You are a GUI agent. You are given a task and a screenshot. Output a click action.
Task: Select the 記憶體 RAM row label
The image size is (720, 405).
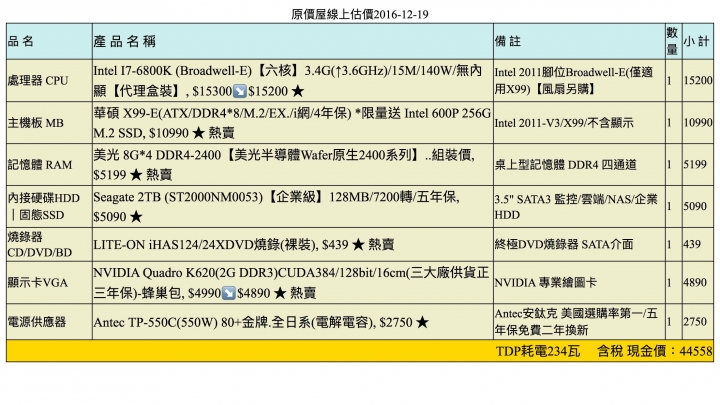click(40, 165)
